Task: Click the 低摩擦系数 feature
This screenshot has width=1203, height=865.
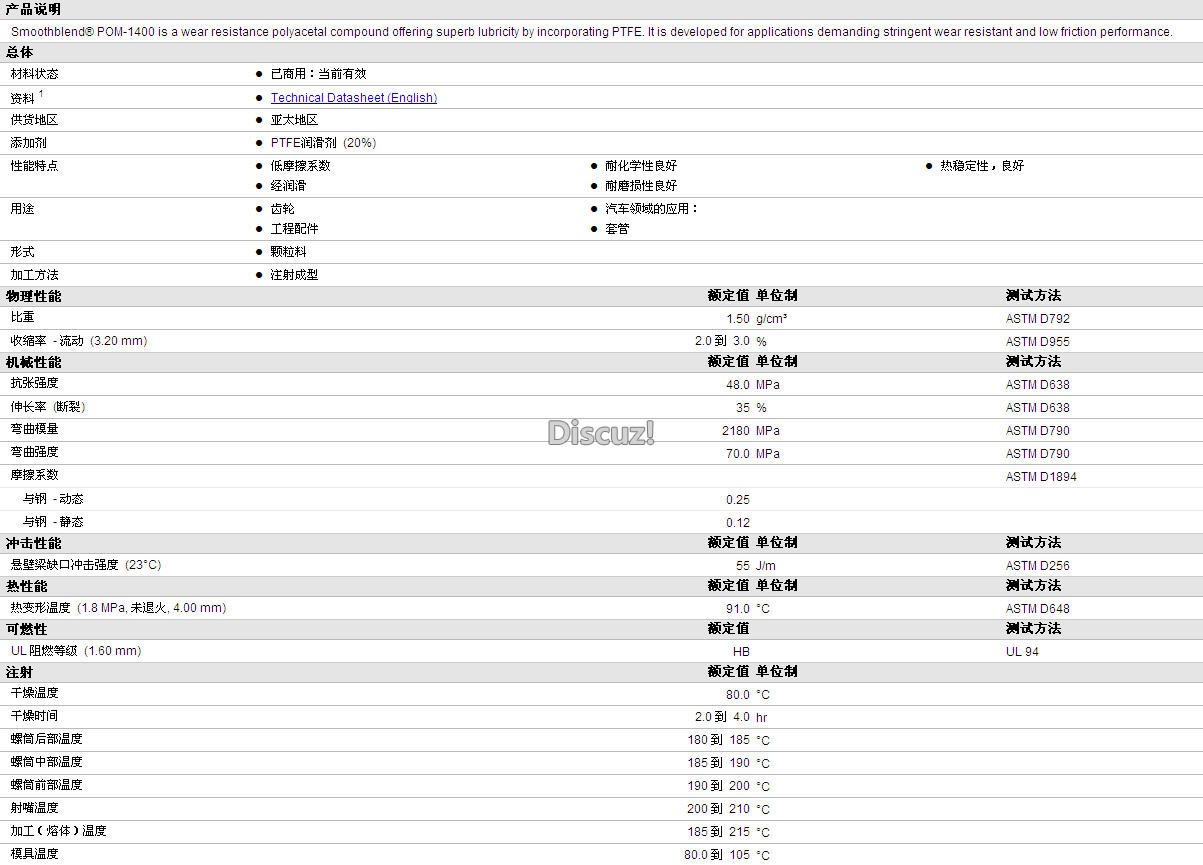Action: [300, 166]
